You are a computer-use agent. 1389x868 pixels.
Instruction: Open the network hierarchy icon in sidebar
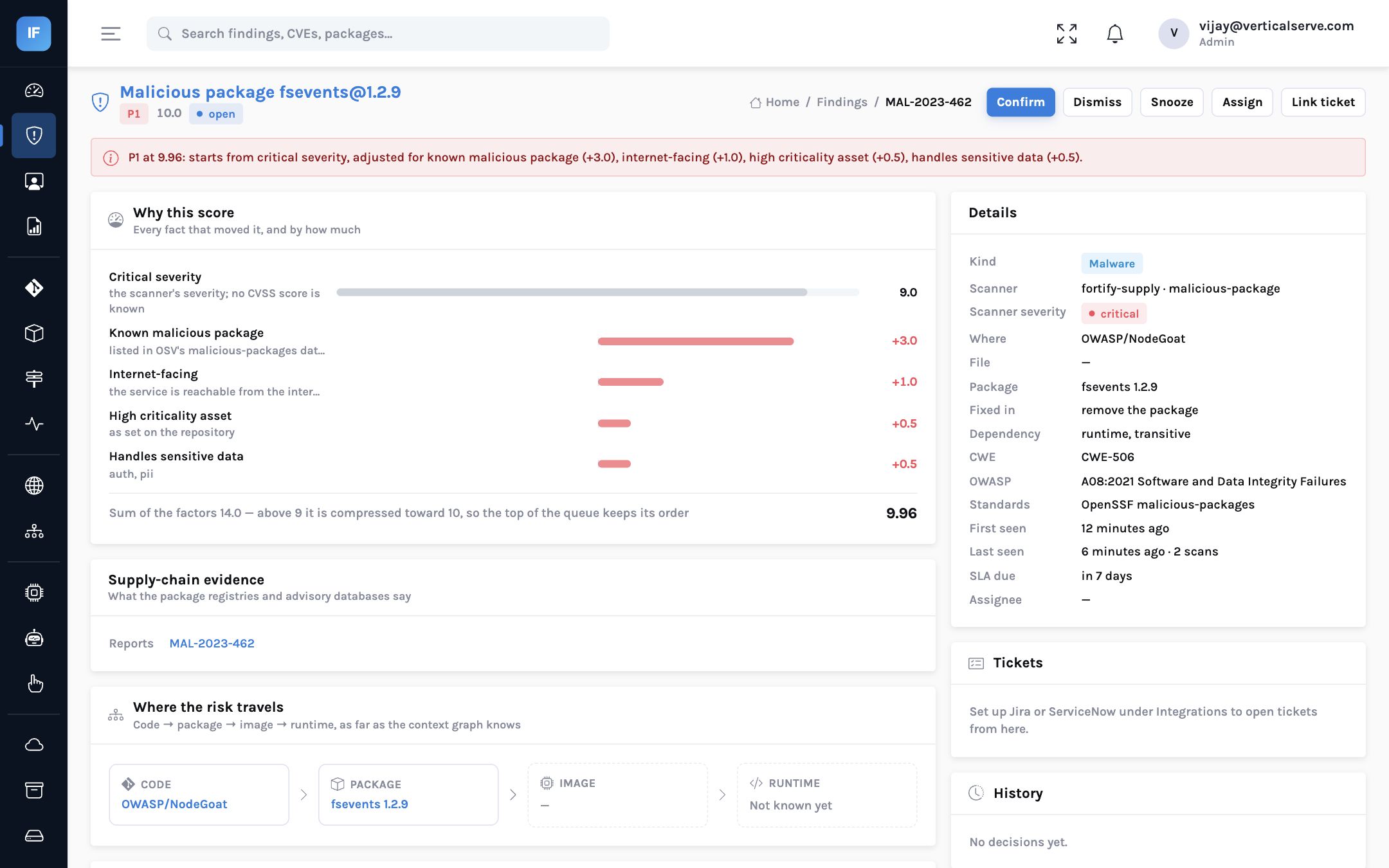[34, 531]
